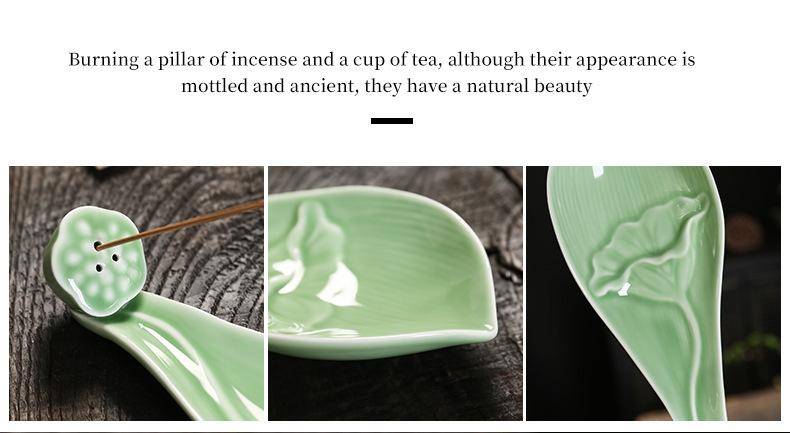Click the incense stick in the left photo
The width and height of the screenshot is (790, 433).
click(181, 224)
